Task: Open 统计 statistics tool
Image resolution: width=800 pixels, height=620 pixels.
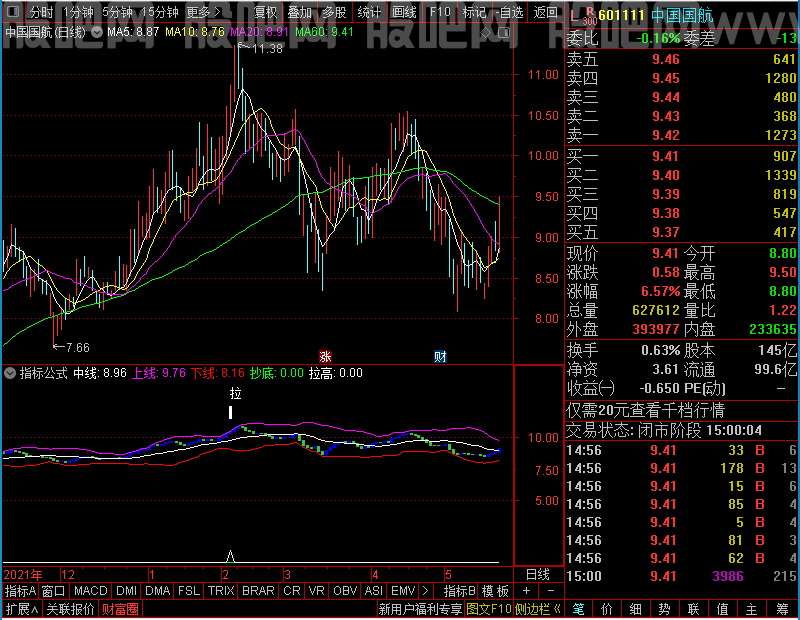Action: coord(369,12)
